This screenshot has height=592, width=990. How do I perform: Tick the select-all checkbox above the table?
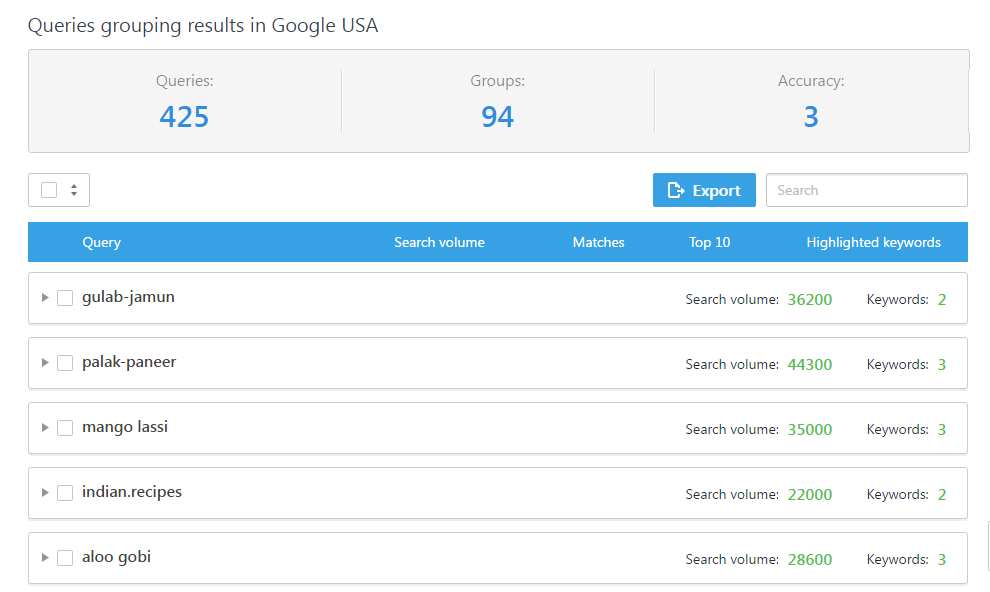point(49,190)
